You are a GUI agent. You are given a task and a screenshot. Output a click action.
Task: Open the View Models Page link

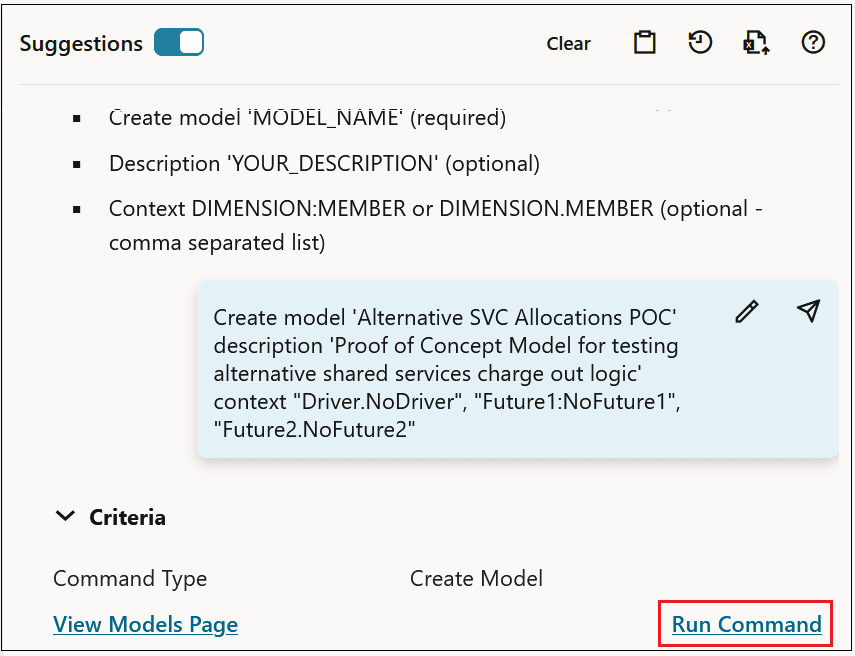point(145,624)
